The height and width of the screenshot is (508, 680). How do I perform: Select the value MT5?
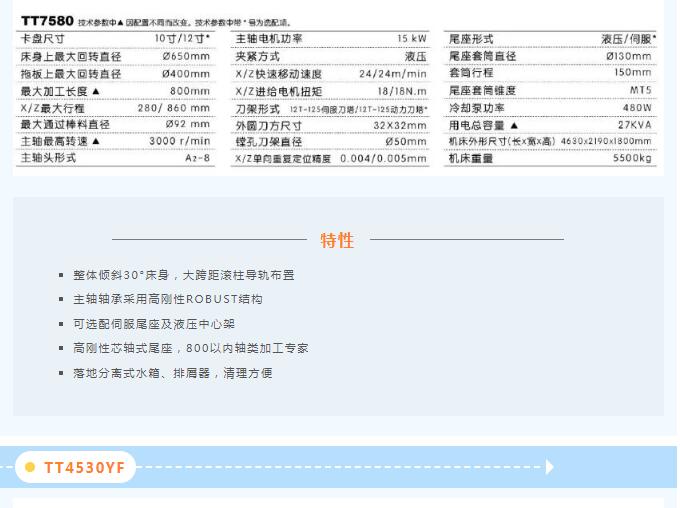click(641, 90)
